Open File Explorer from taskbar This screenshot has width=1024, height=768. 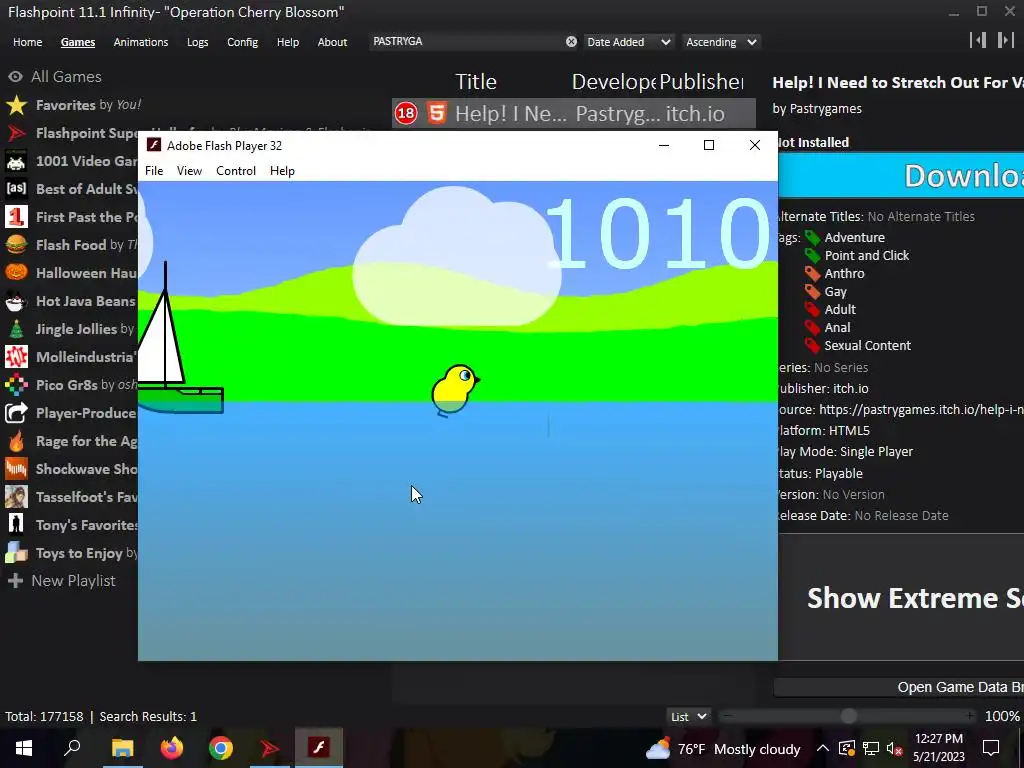(x=122, y=748)
